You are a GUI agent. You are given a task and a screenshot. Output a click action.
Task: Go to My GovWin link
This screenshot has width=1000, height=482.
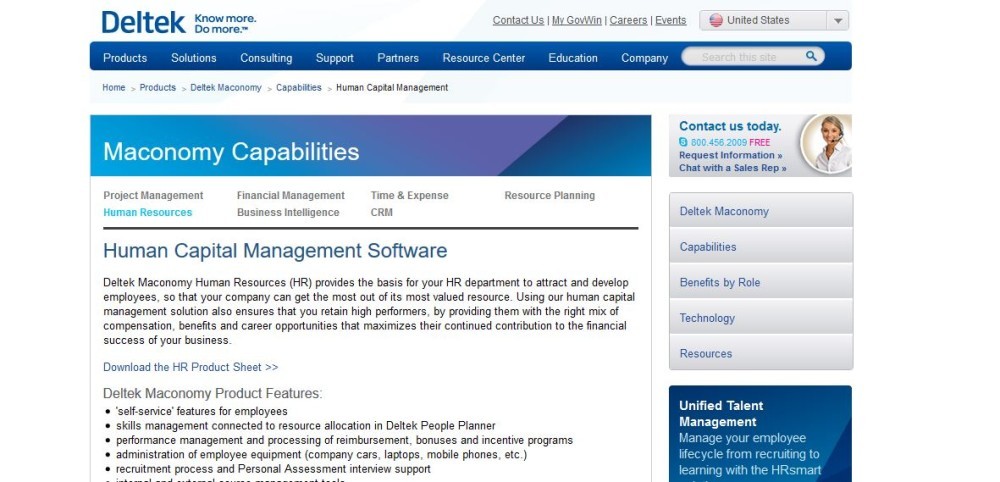click(x=577, y=20)
